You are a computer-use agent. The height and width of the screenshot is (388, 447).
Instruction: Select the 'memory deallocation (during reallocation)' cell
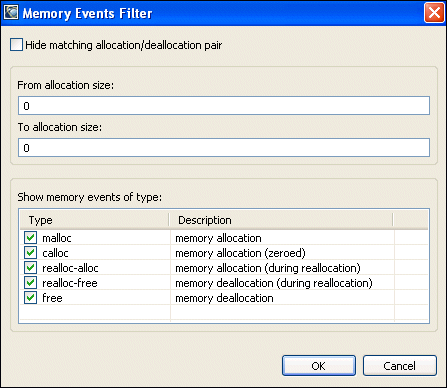click(274, 283)
